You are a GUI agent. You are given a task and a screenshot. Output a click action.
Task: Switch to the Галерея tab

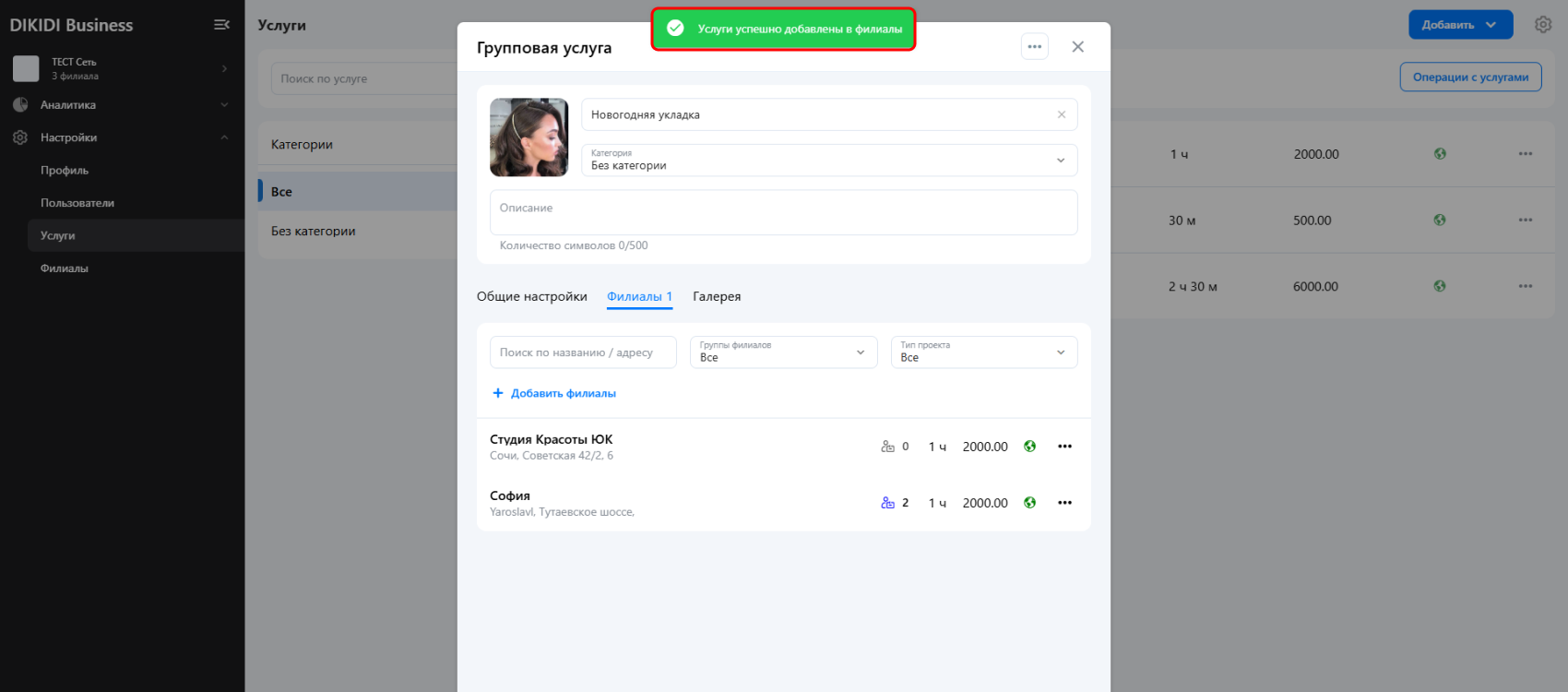click(717, 296)
